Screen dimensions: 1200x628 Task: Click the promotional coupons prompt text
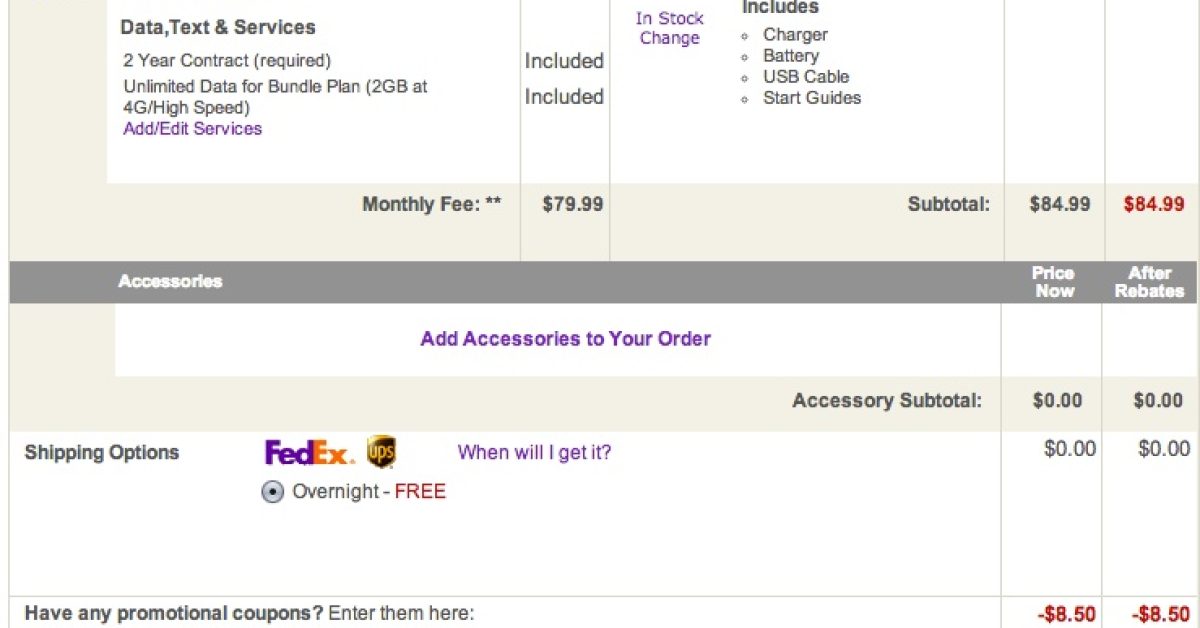(x=249, y=613)
